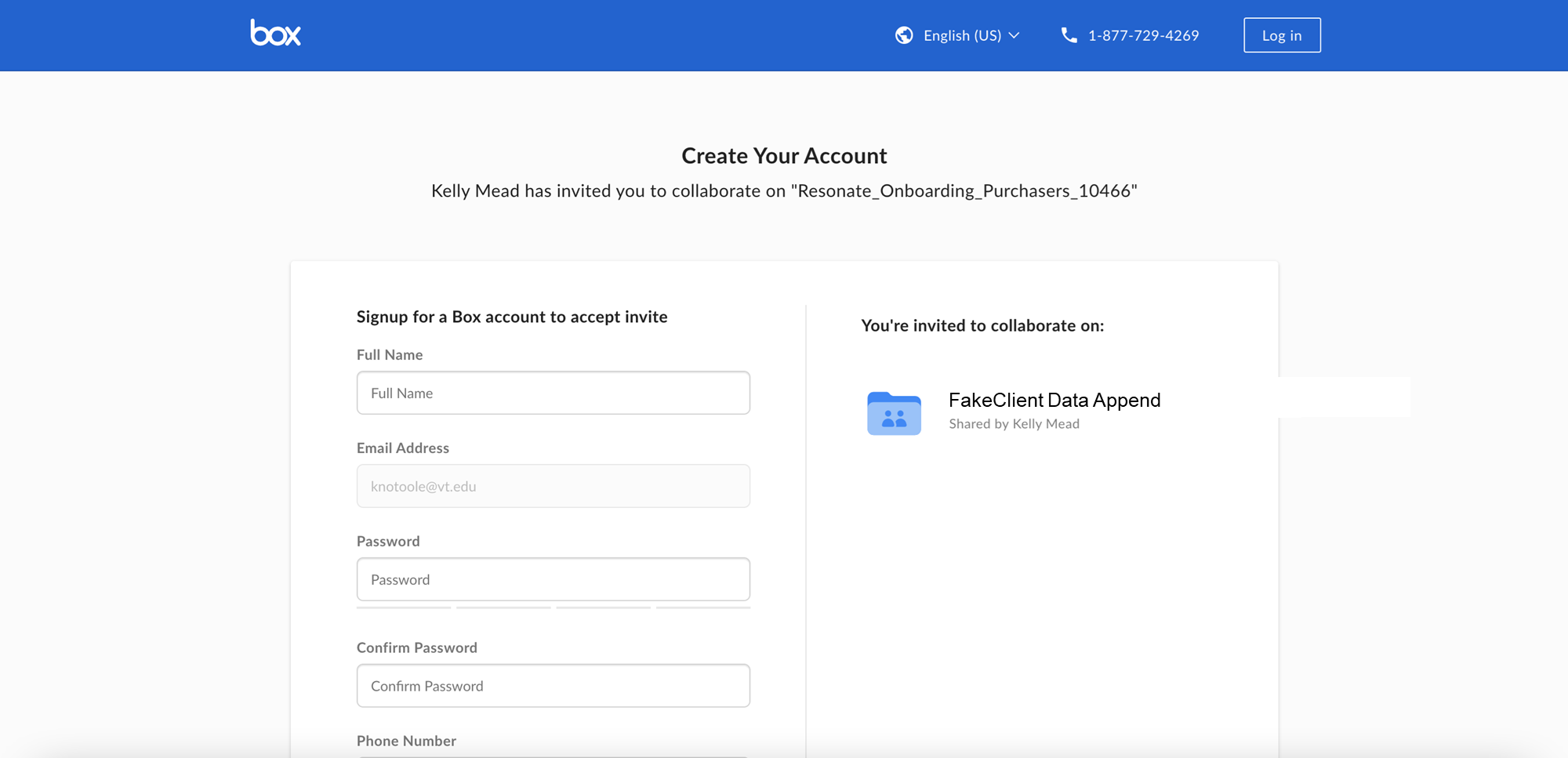Screen dimensions: 1568x758
Task: Click the globe language icon
Action: [x=904, y=35]
